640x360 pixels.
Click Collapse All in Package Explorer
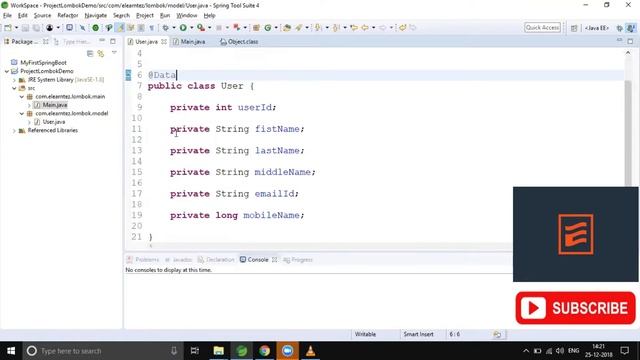[90, 53]
